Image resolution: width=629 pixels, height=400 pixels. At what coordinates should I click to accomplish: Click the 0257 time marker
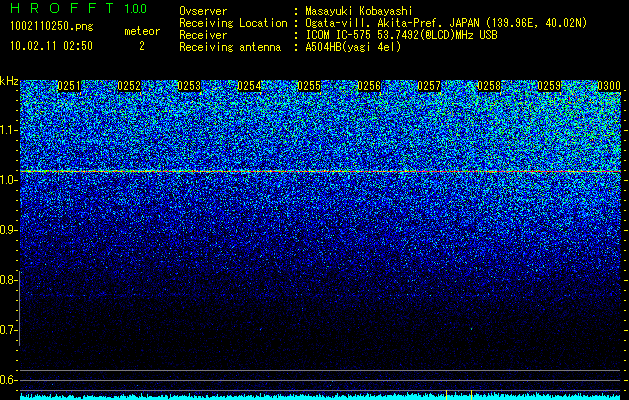pos(429,86)
